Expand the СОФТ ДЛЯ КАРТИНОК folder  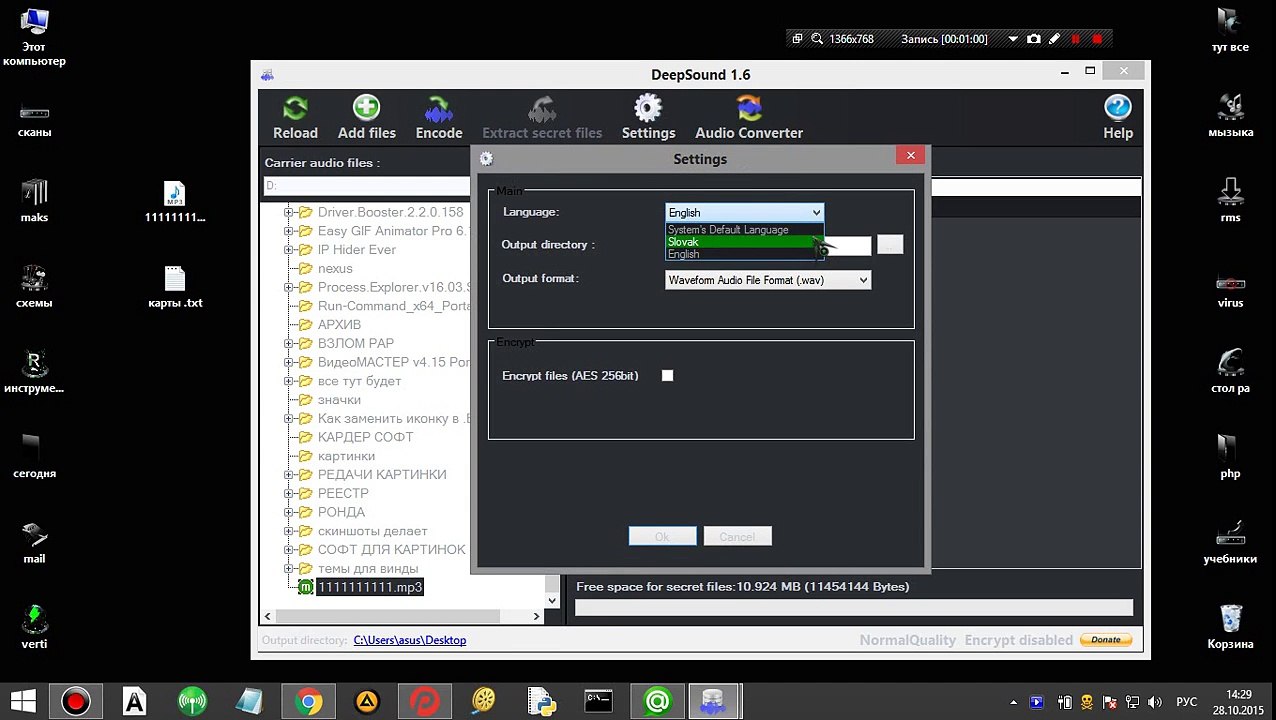288,549
